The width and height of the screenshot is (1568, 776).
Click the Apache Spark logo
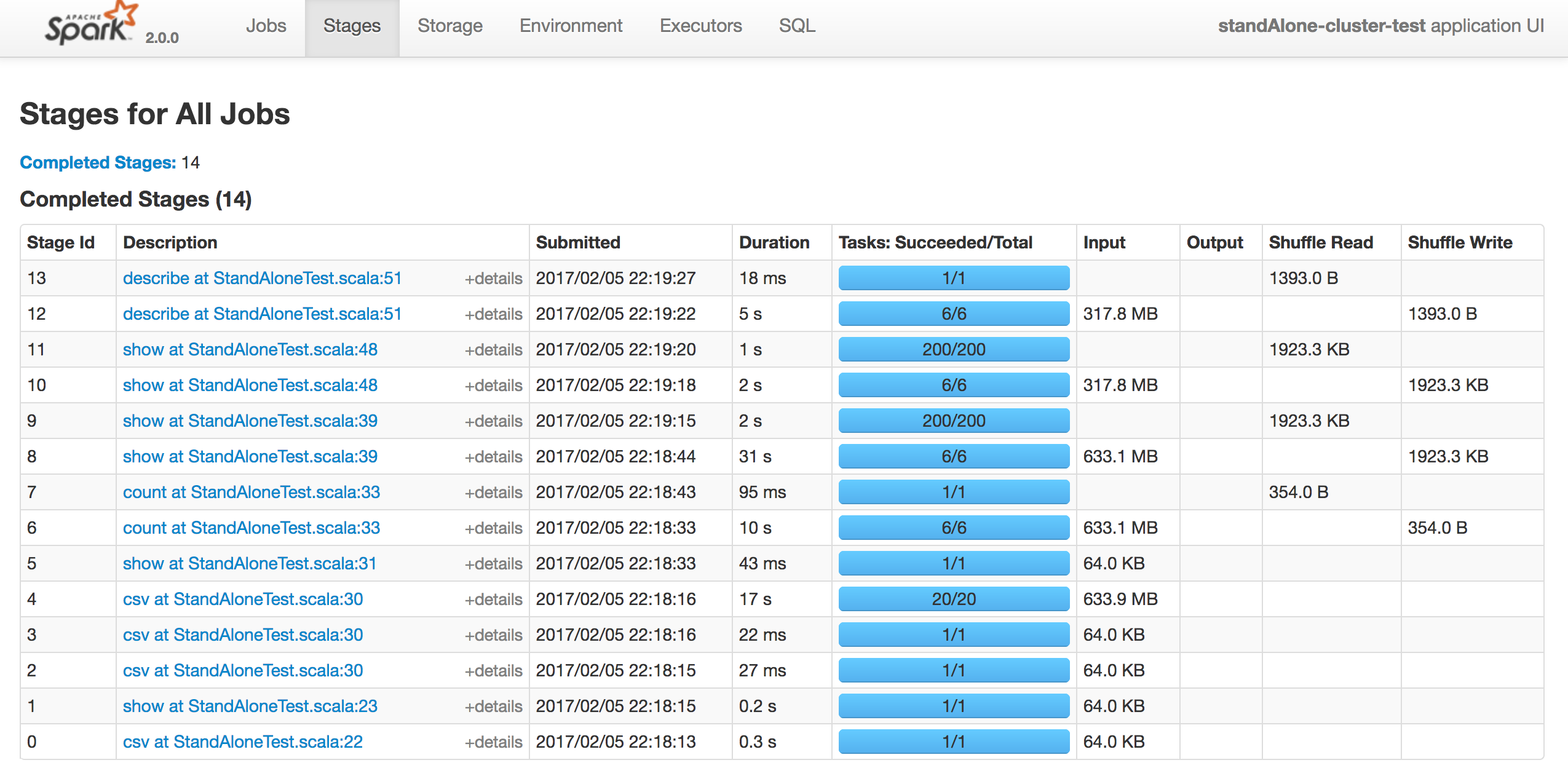click(x=91, y=23)
